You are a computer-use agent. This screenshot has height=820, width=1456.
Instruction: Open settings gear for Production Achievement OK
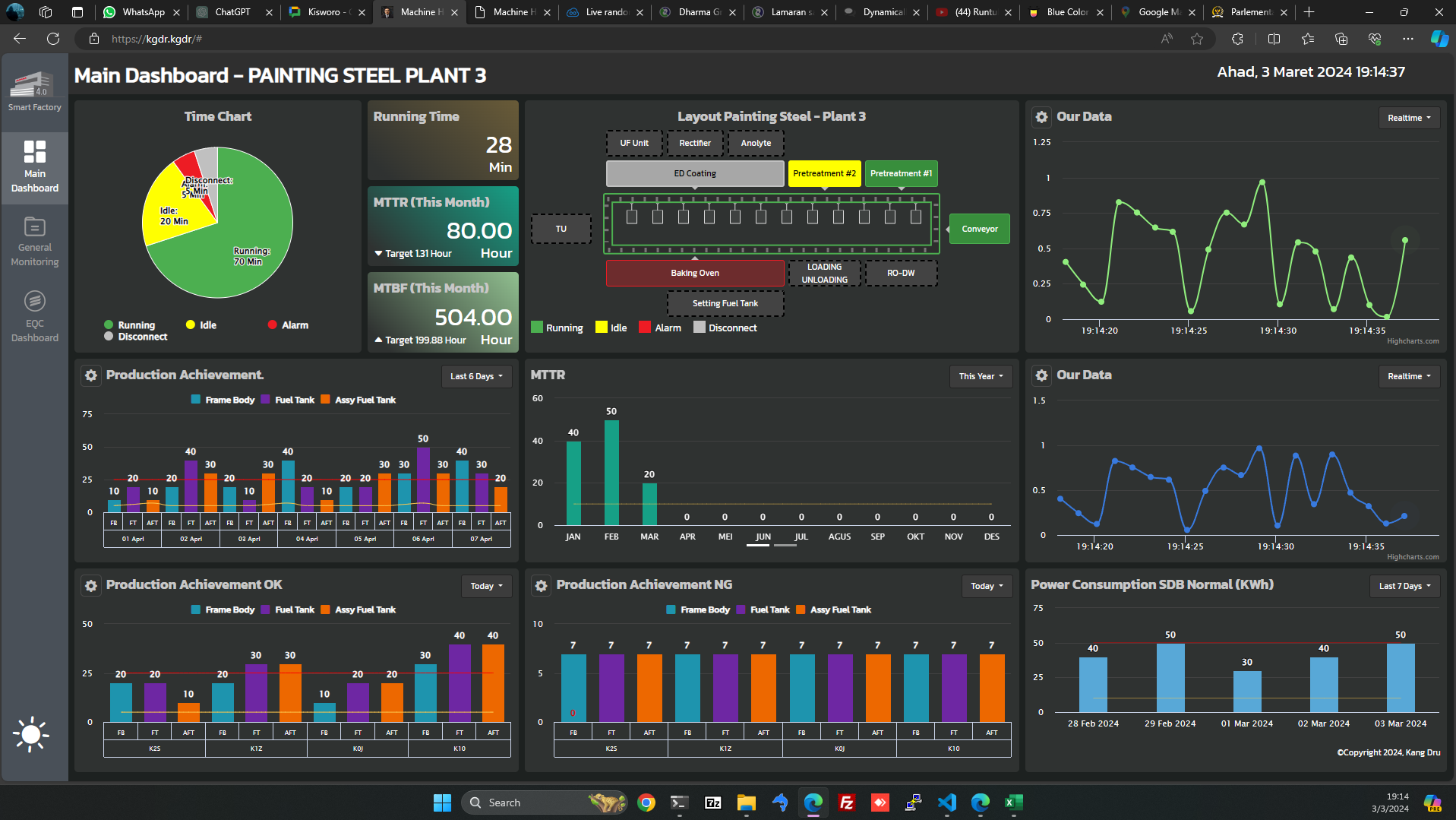click(x=91, y=585)
